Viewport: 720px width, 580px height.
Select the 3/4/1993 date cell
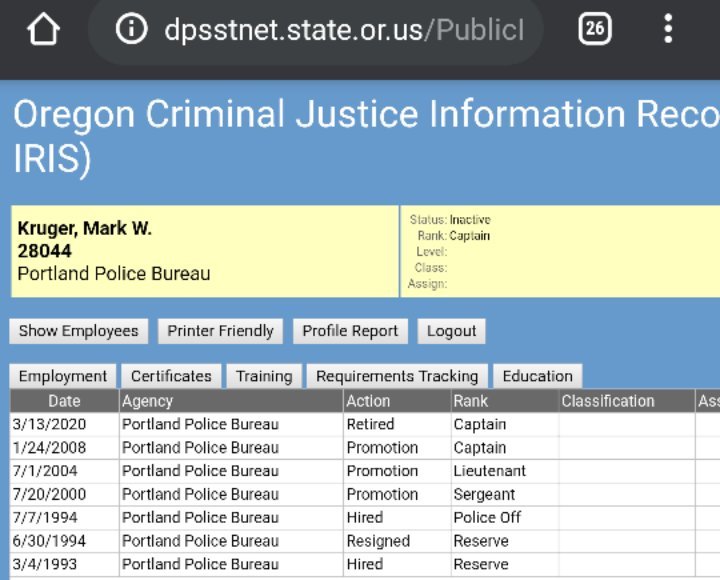[x=64, y=564]
